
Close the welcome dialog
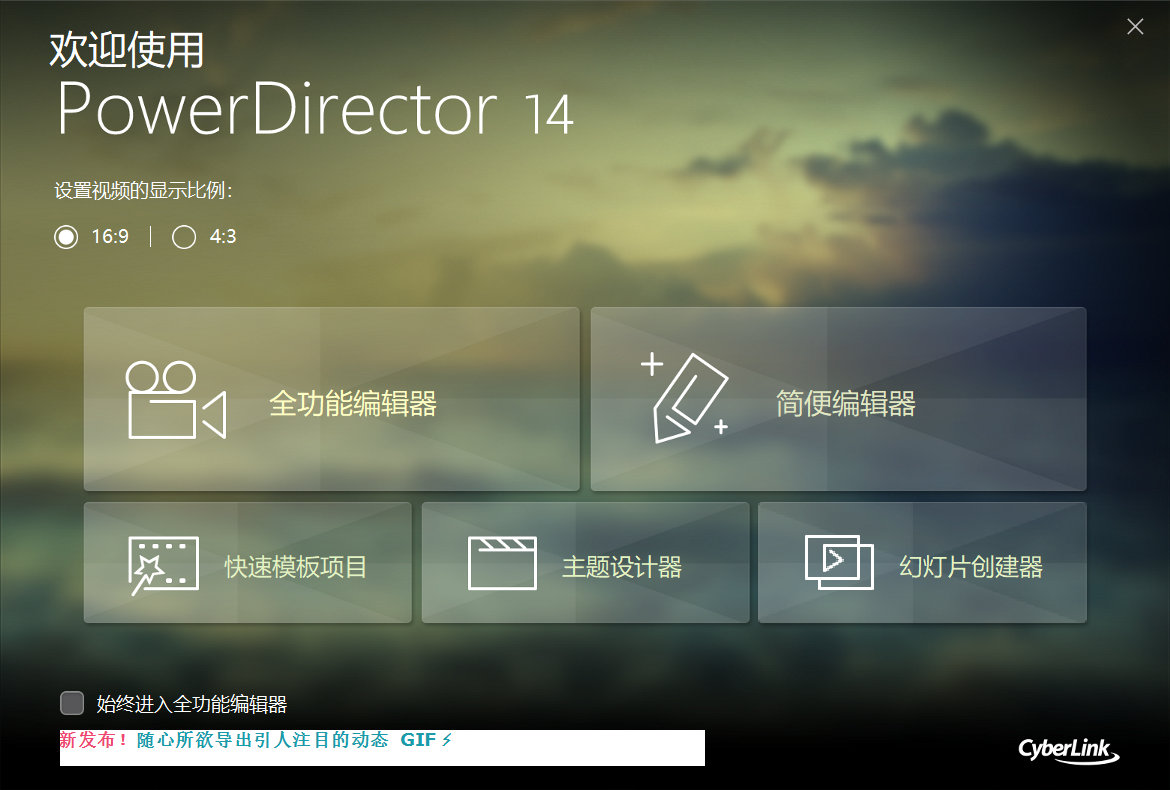point(1135,27)
